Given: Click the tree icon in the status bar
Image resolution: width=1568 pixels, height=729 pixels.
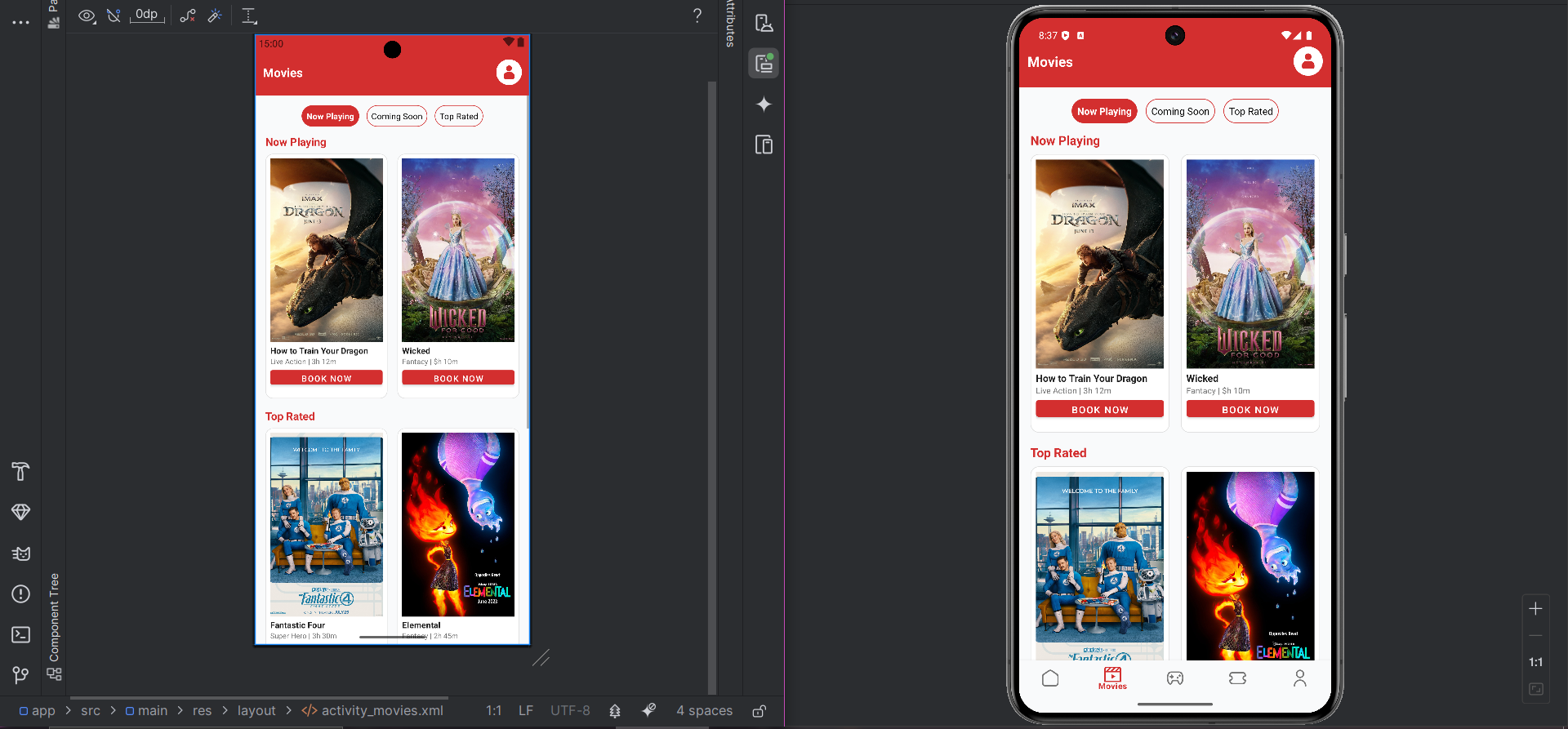Looking at the screenshot, I should coord(615,711).
